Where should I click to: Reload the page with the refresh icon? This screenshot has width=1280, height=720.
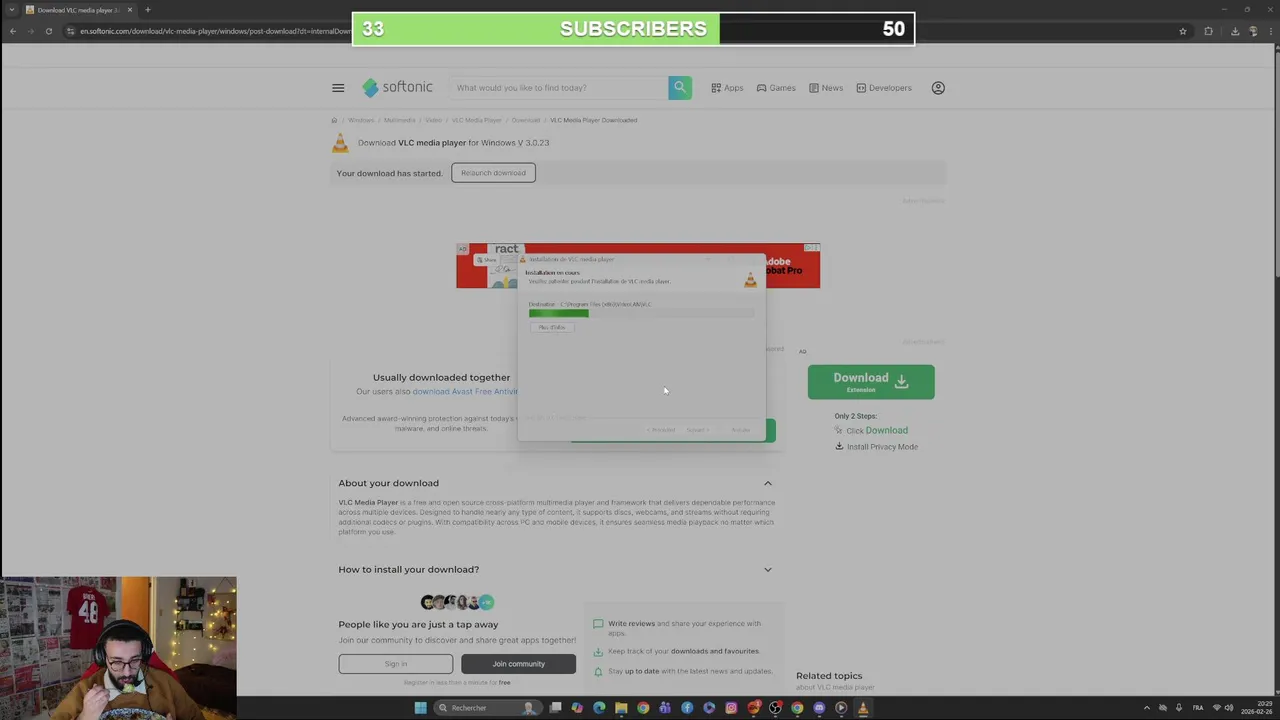tap(48, 31)
